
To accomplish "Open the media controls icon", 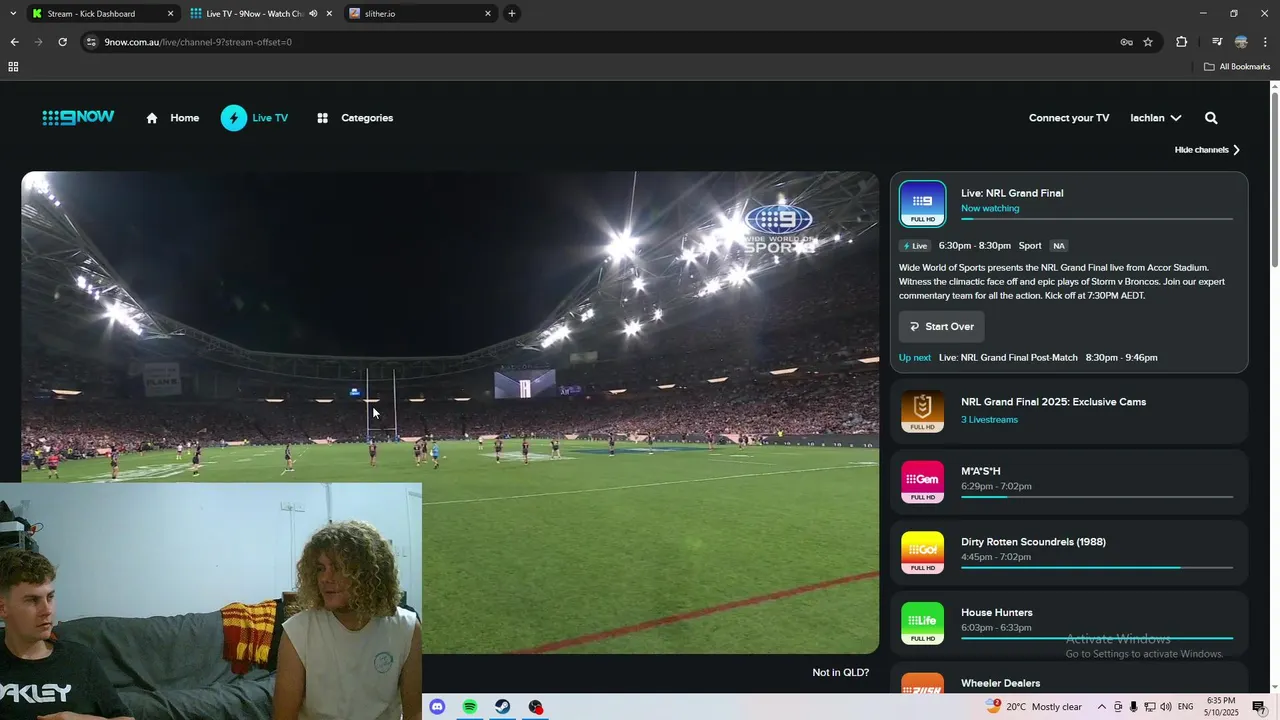I will pos(1217,42).
